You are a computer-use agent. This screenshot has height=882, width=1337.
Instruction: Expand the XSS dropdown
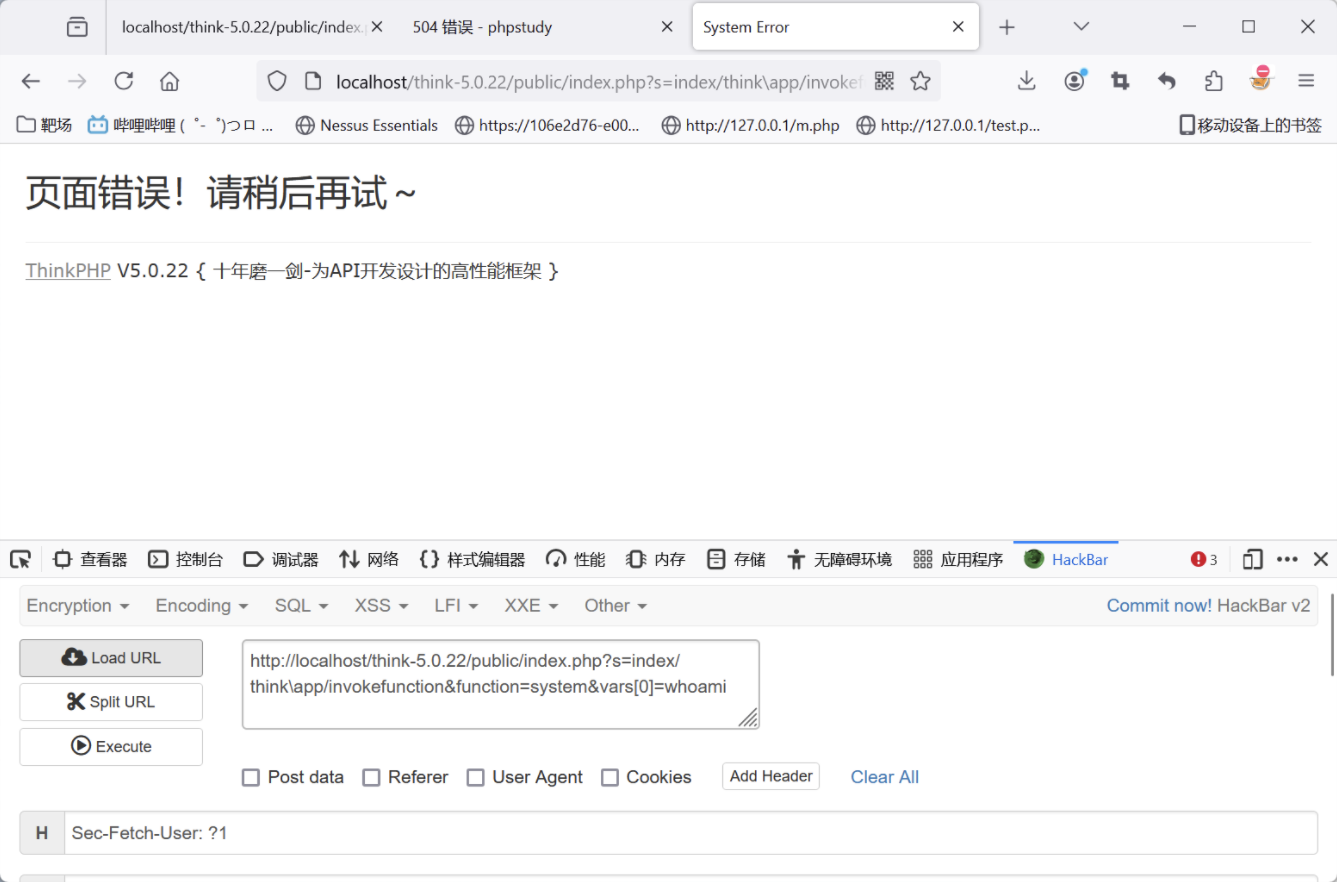click(382, 606)
